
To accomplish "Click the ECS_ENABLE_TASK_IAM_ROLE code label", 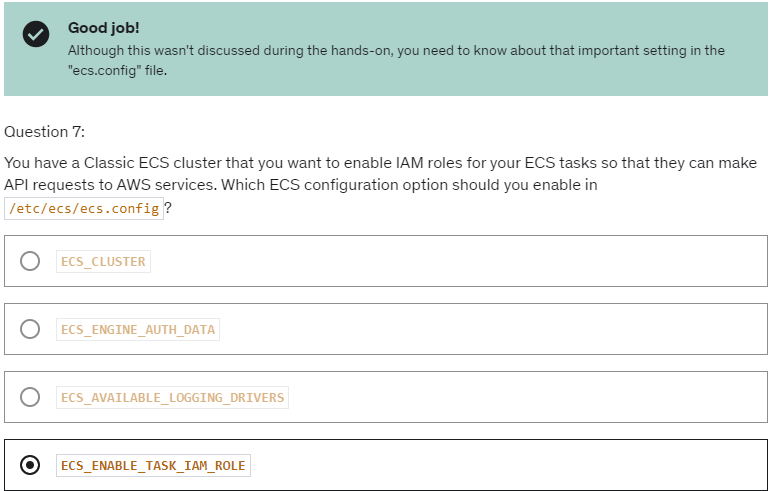I will [153, 465].
